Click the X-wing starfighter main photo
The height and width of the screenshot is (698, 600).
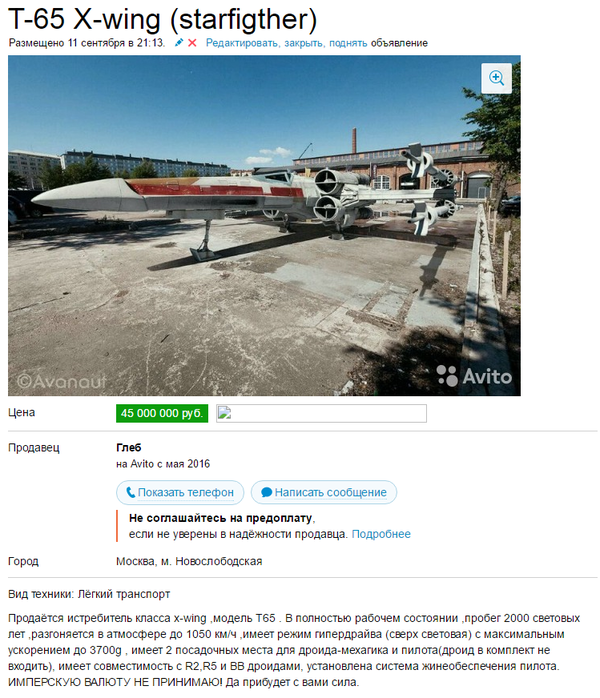click(264, 225)
